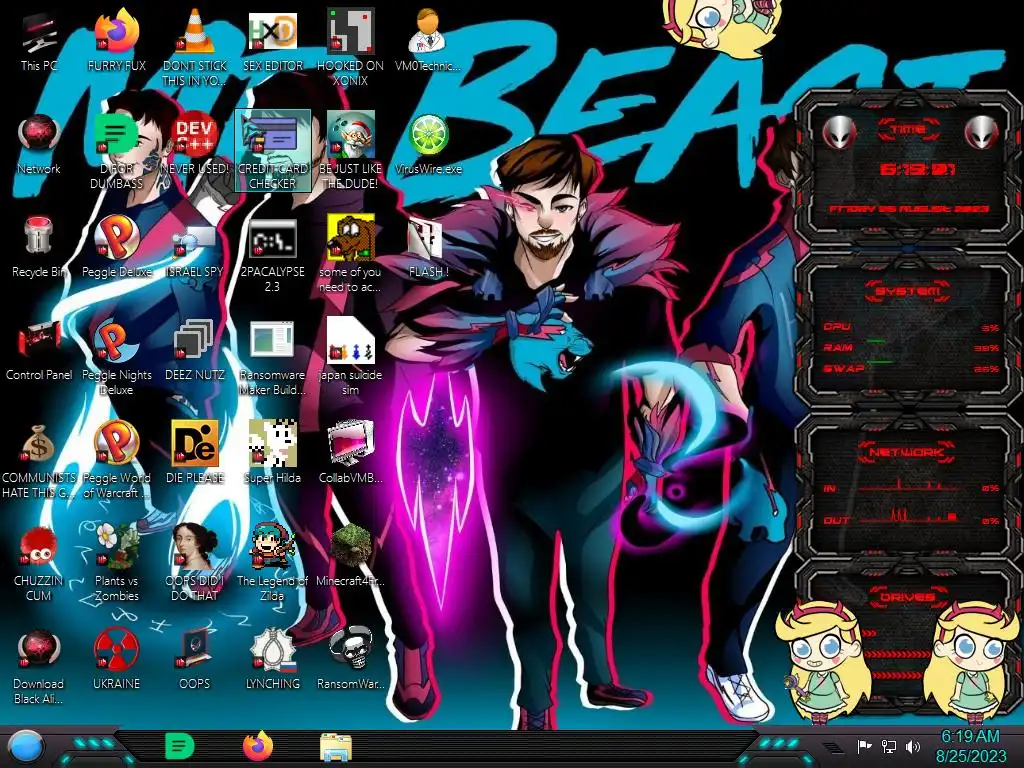Launch Peggle World of Warcraft shortcut
Screen dimensions: 1024x768
point(116,460)
